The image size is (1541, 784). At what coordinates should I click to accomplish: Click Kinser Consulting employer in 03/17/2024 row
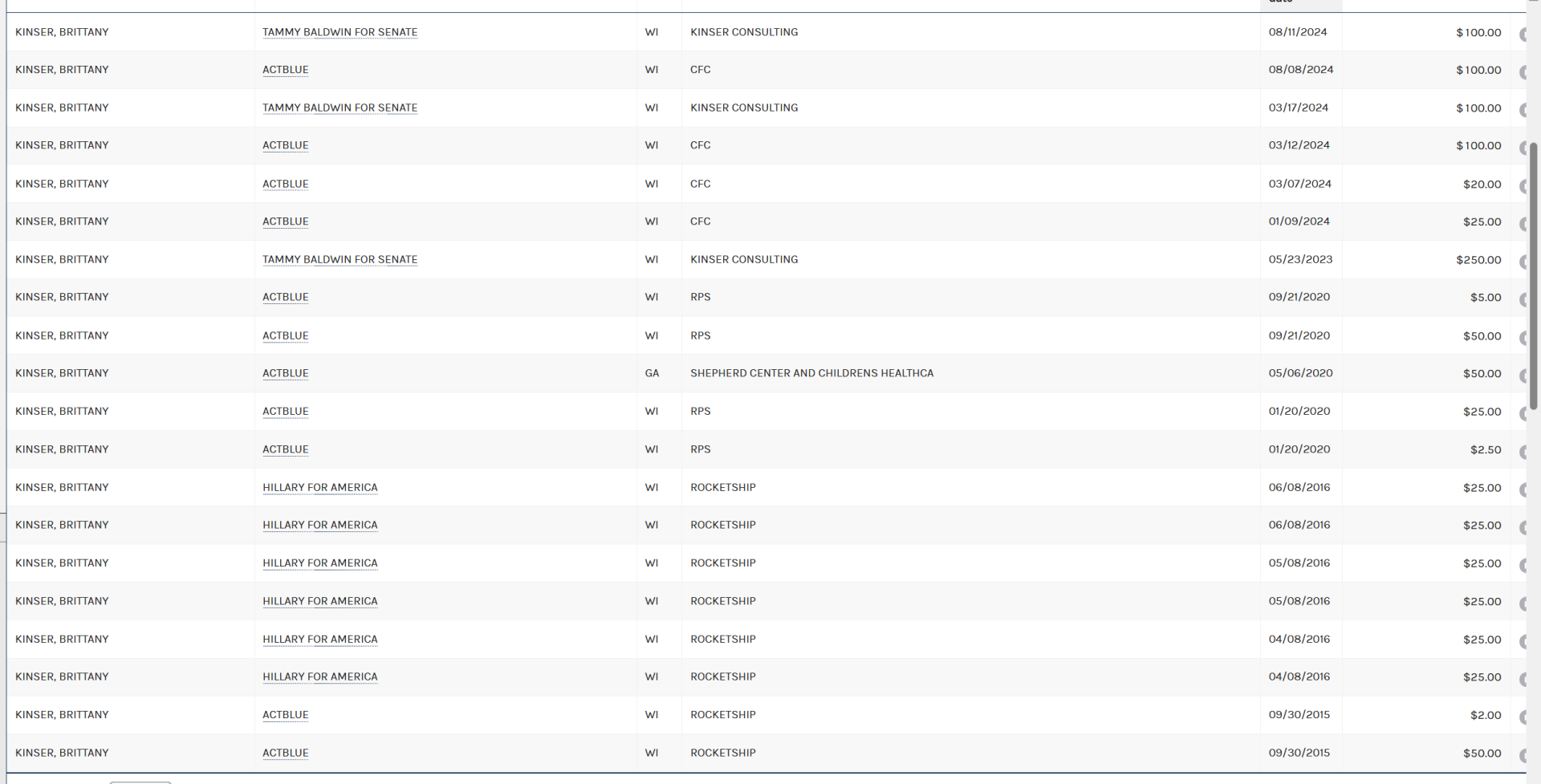744,108
